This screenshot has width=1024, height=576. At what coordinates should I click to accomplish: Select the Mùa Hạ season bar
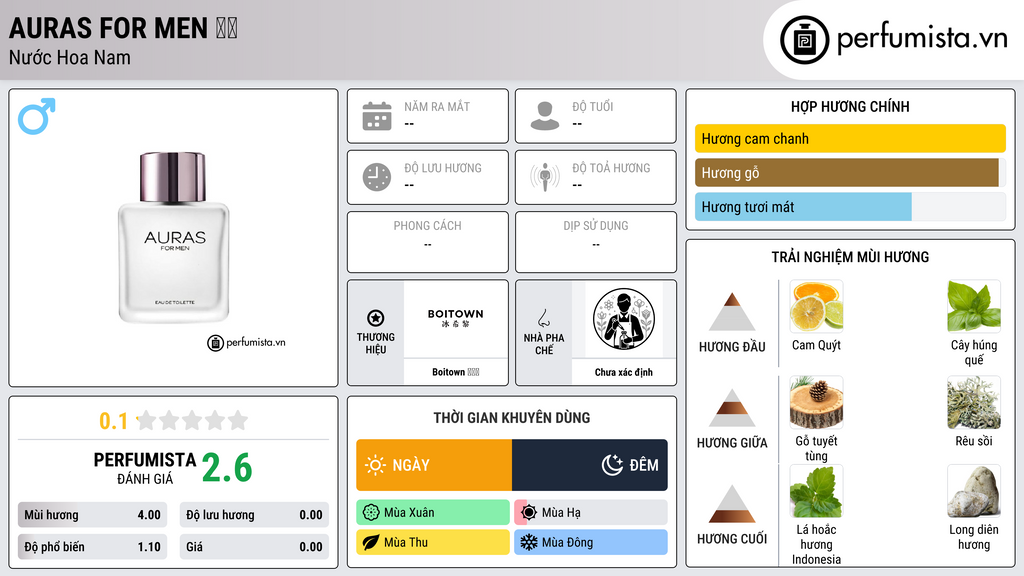pyautogui.click(x=591, y=513)
